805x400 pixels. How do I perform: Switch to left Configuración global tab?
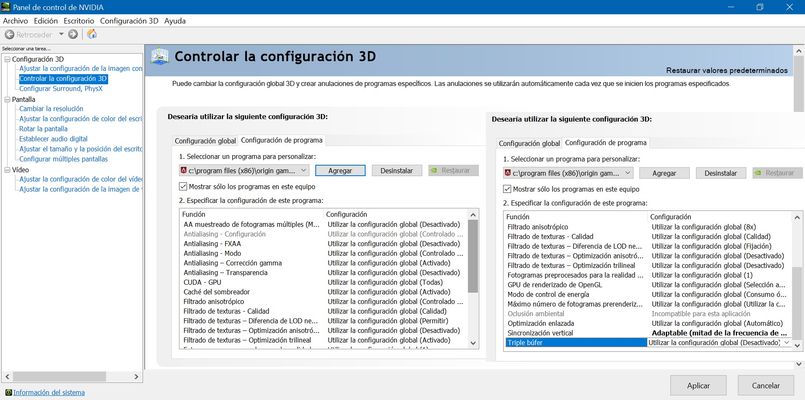[x=205, y=141]
